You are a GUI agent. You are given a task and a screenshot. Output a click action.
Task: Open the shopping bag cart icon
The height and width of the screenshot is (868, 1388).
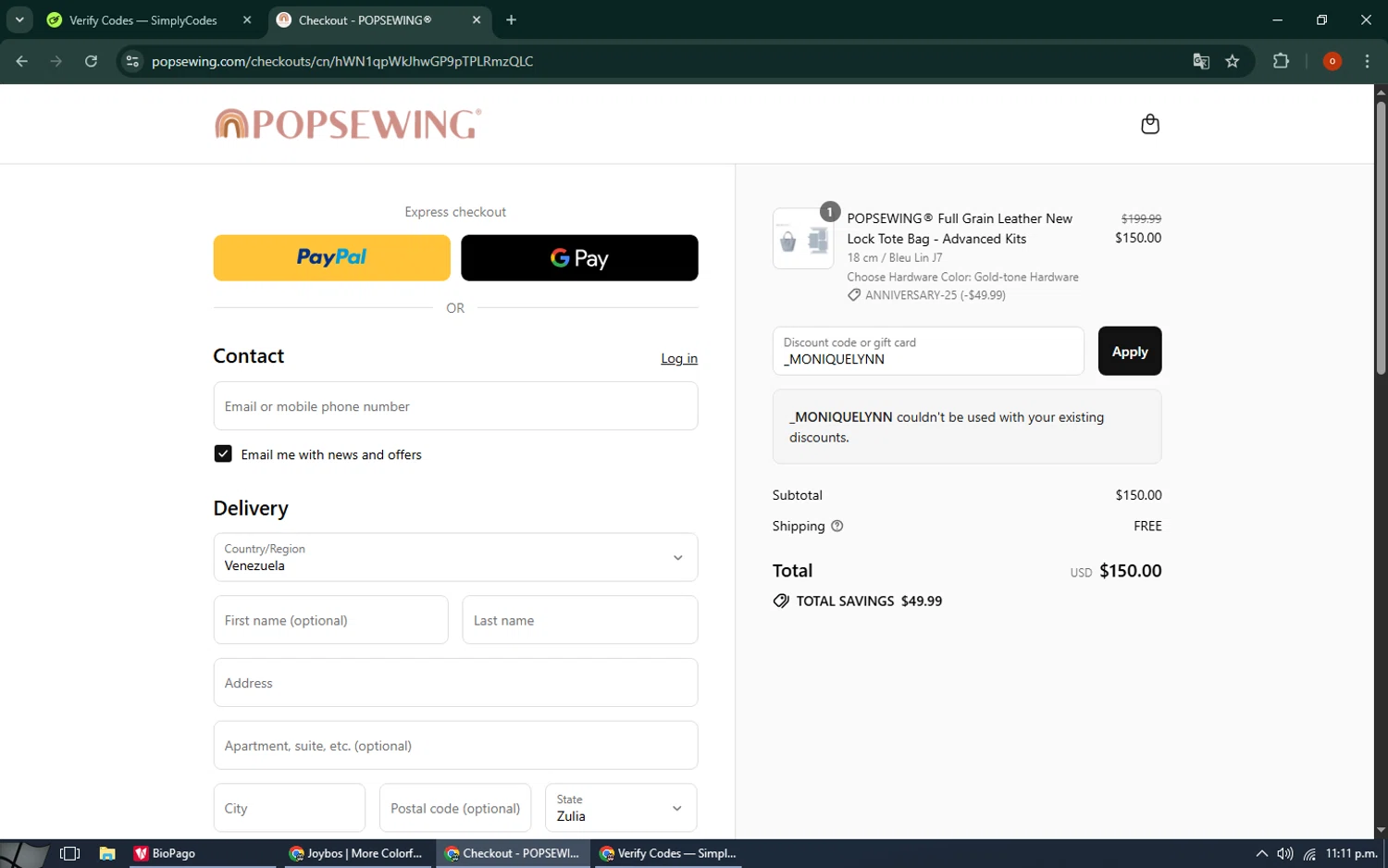(x=1150, y=124)
